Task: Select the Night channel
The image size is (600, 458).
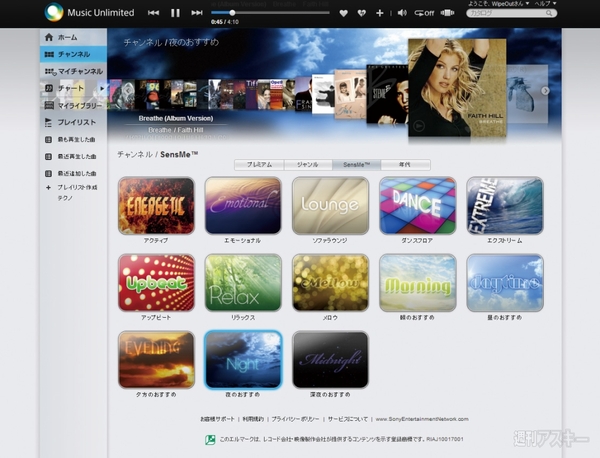Action: [243, 360]
